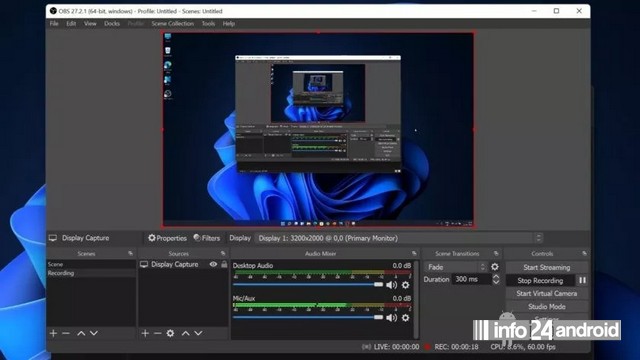Click the Duration 300 ms field

(x=471, y=279)
